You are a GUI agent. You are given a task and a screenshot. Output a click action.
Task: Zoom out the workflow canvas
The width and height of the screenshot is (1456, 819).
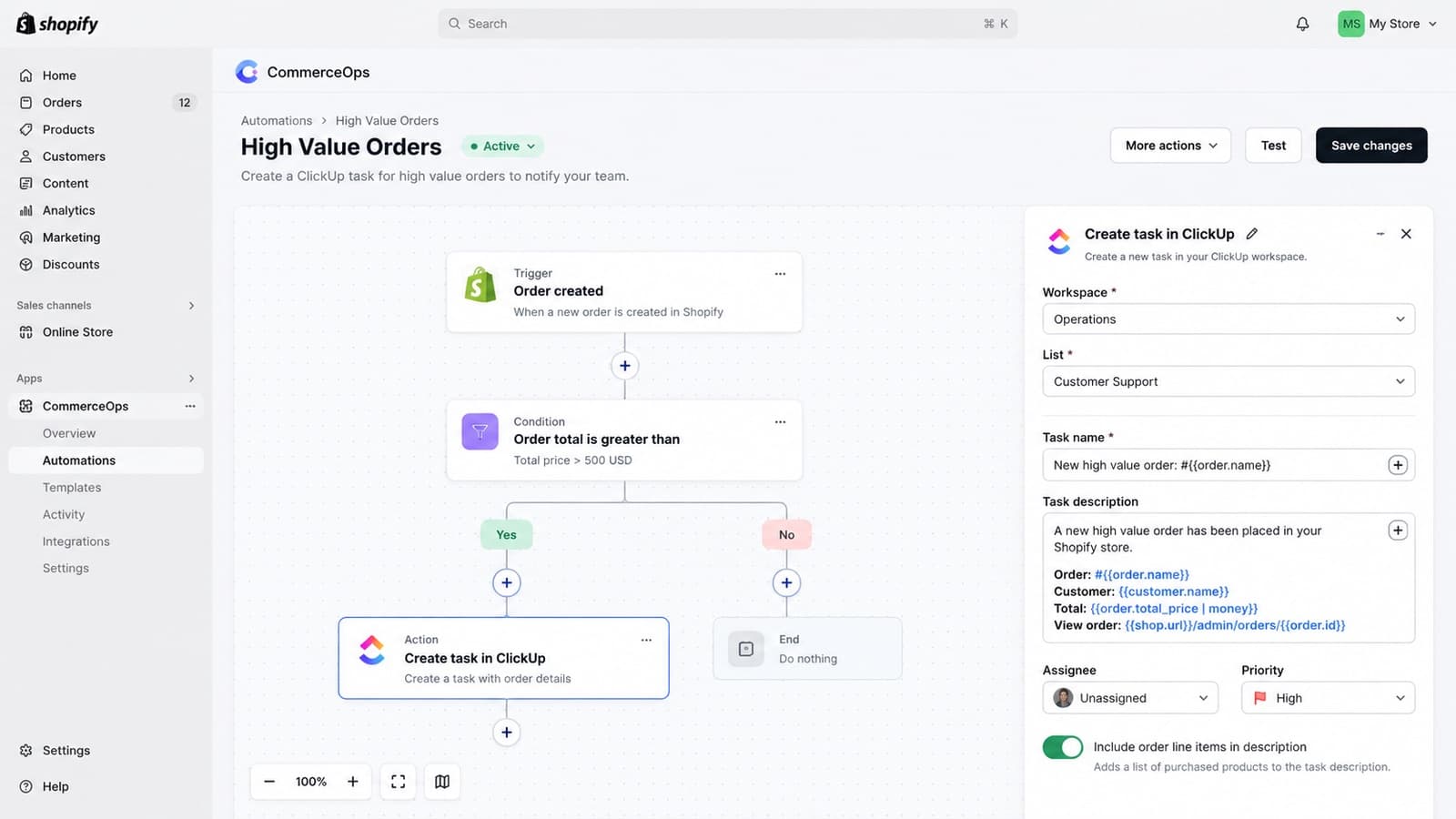(x=269, y=782)
